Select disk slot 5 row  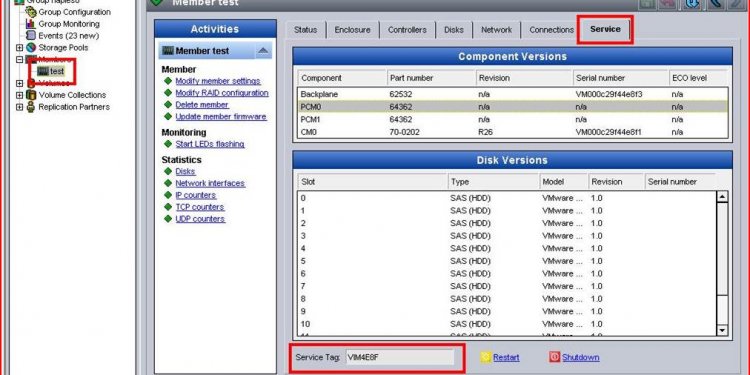coord(507,261)
